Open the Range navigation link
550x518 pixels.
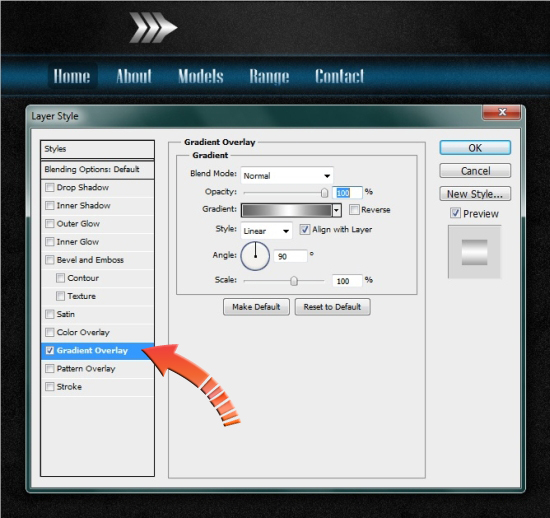(x=269, y=76)
